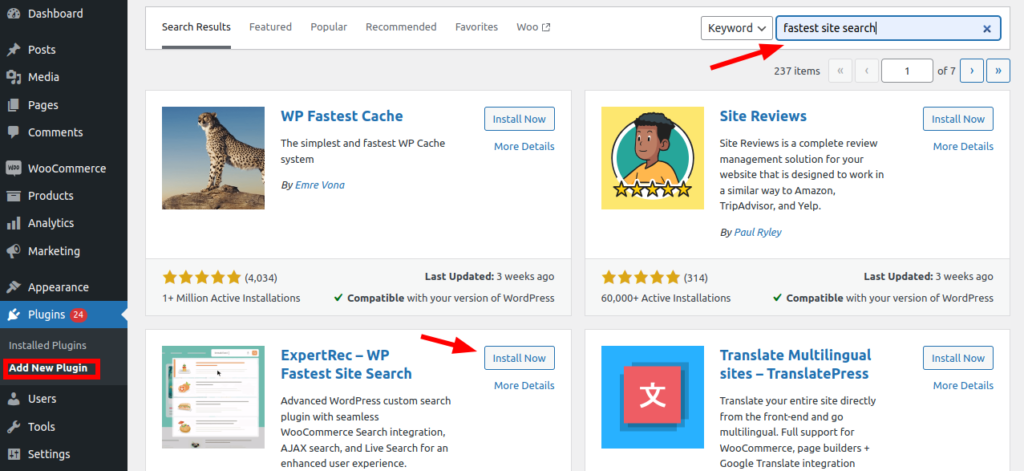
Task: Click the current page number field
Action: (907, 71)
